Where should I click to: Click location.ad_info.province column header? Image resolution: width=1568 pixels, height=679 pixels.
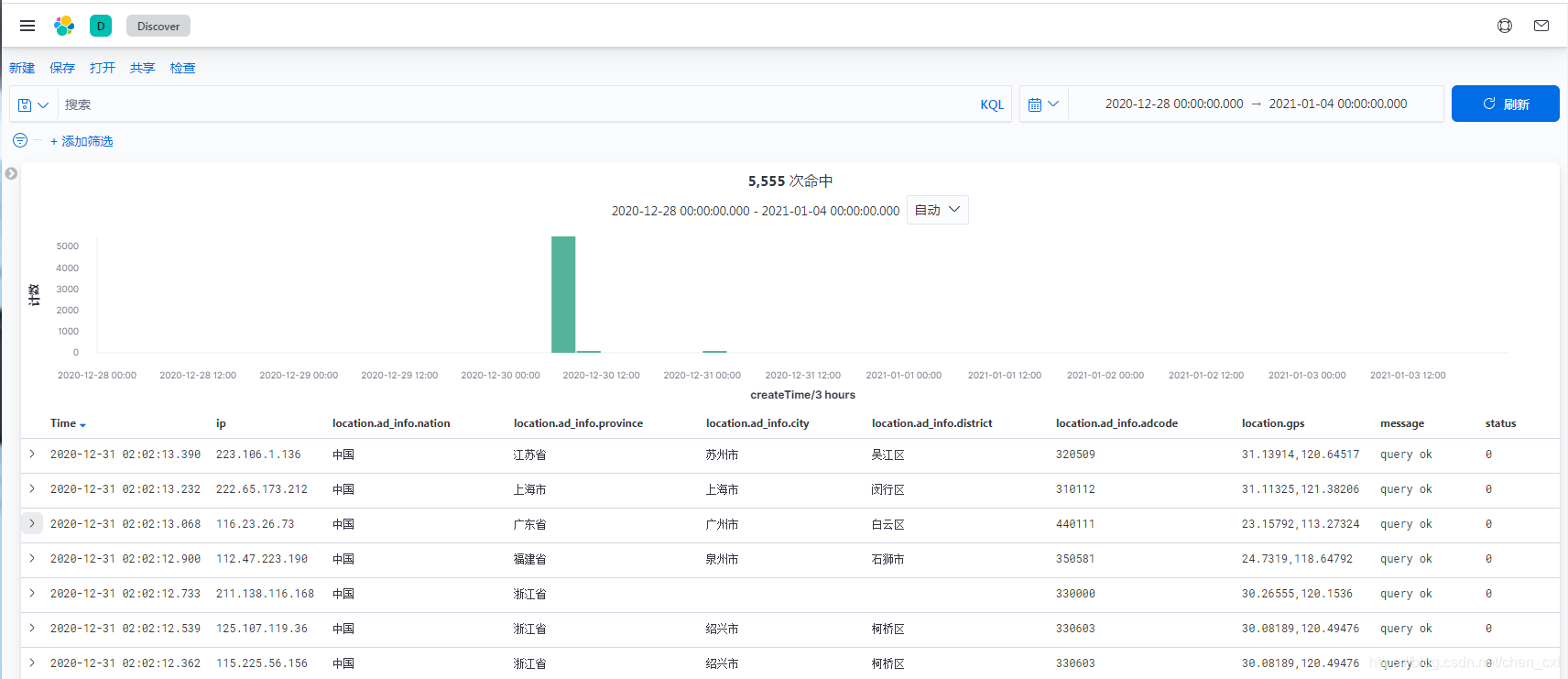[578, 423]
